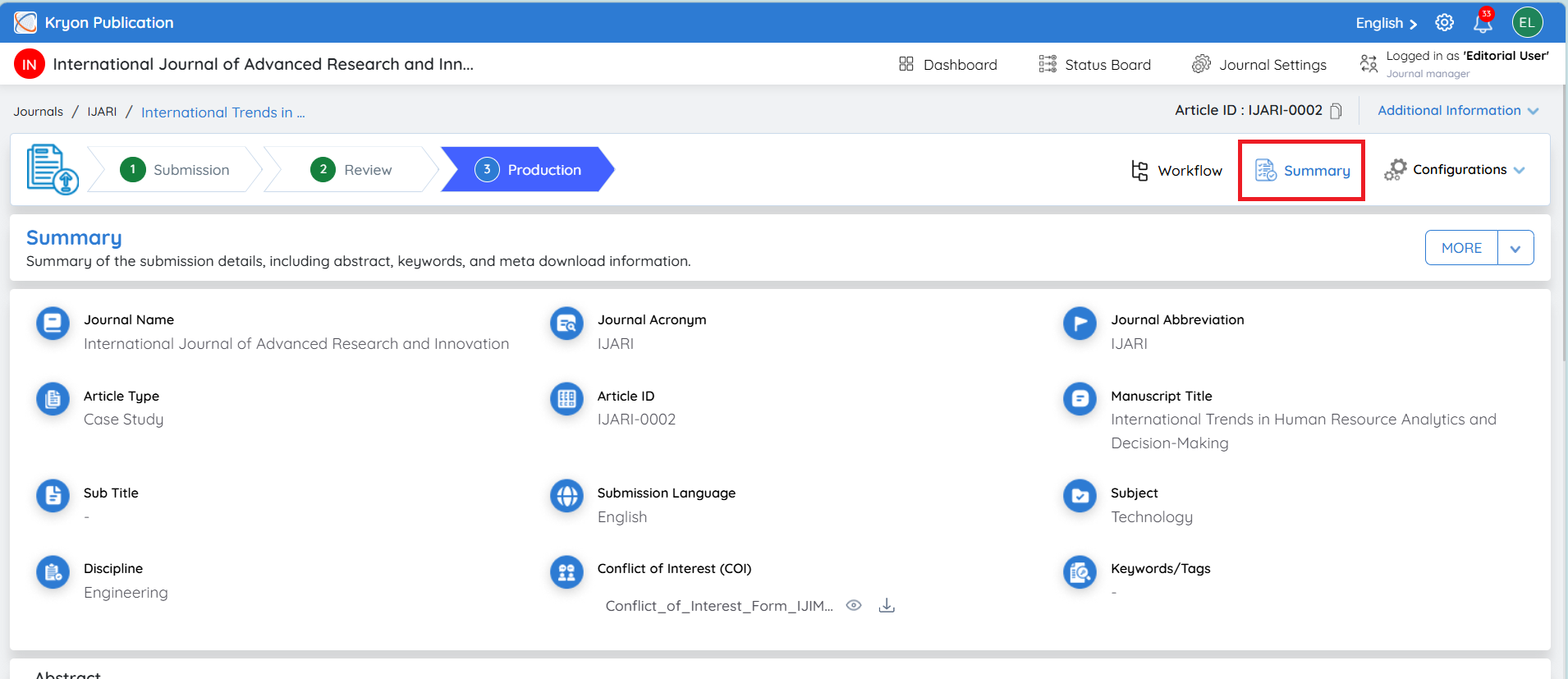Download the Conflict of Interest form

pos(887,606)
